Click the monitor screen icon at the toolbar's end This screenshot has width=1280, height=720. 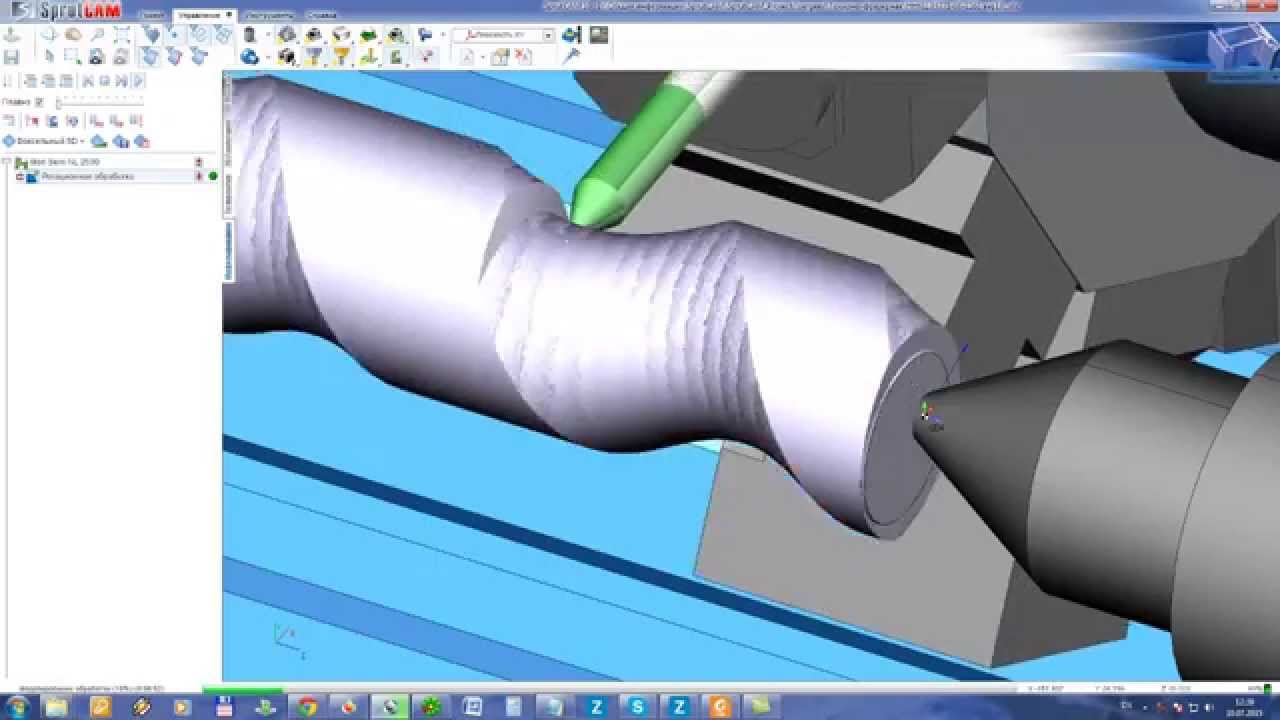click(x=599, y=34)
